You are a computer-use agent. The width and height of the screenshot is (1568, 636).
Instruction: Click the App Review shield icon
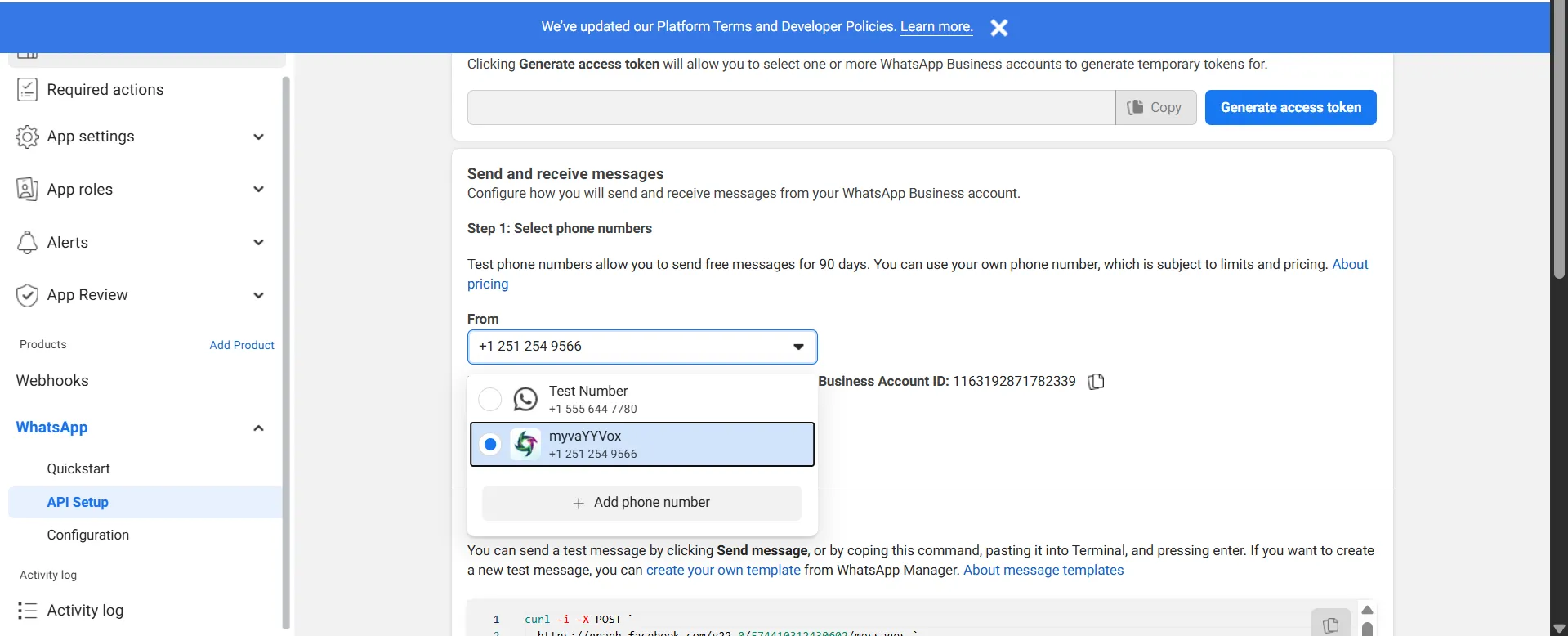[x=27, y=295]
